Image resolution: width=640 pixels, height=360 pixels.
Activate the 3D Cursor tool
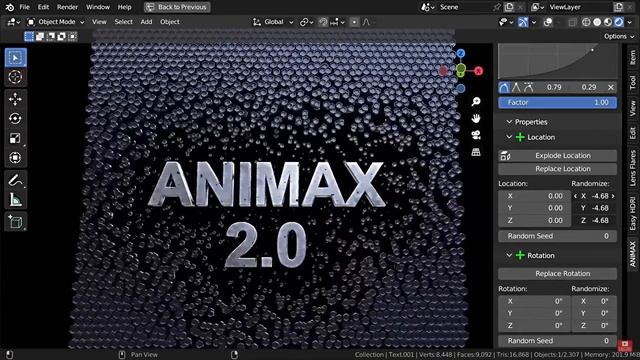(16, 77)
